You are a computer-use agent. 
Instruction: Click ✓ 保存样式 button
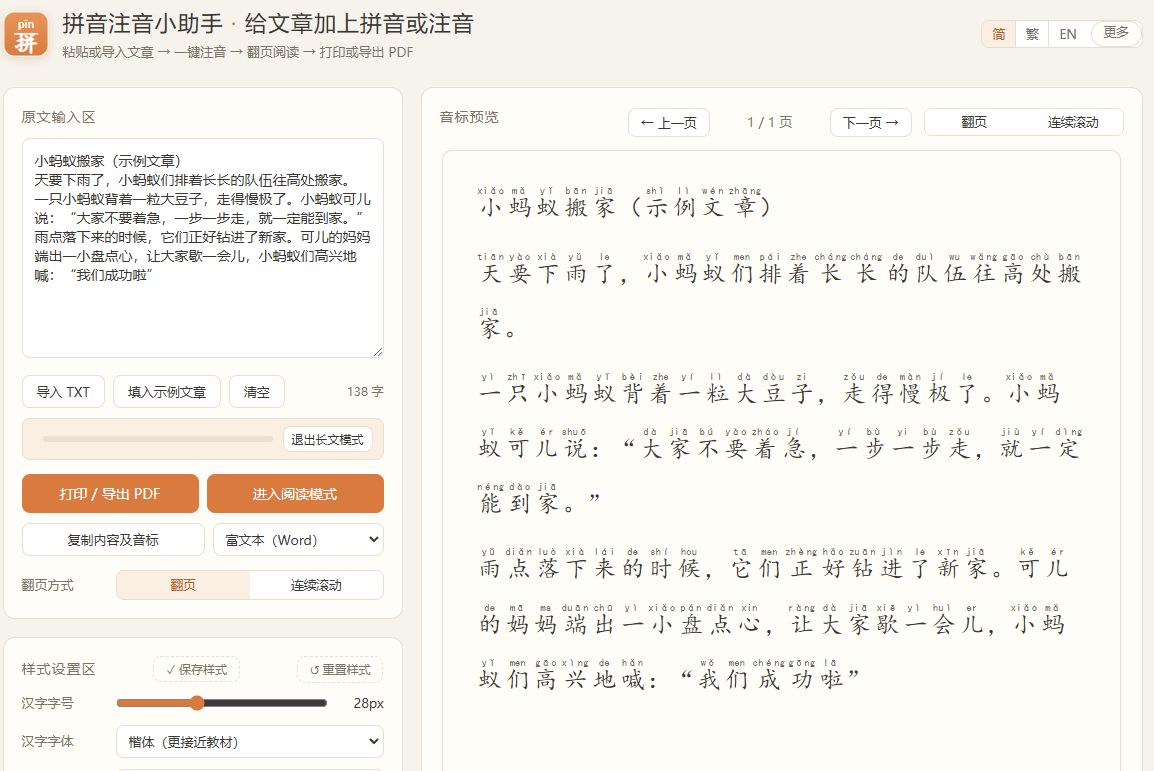tap(197, 669)
